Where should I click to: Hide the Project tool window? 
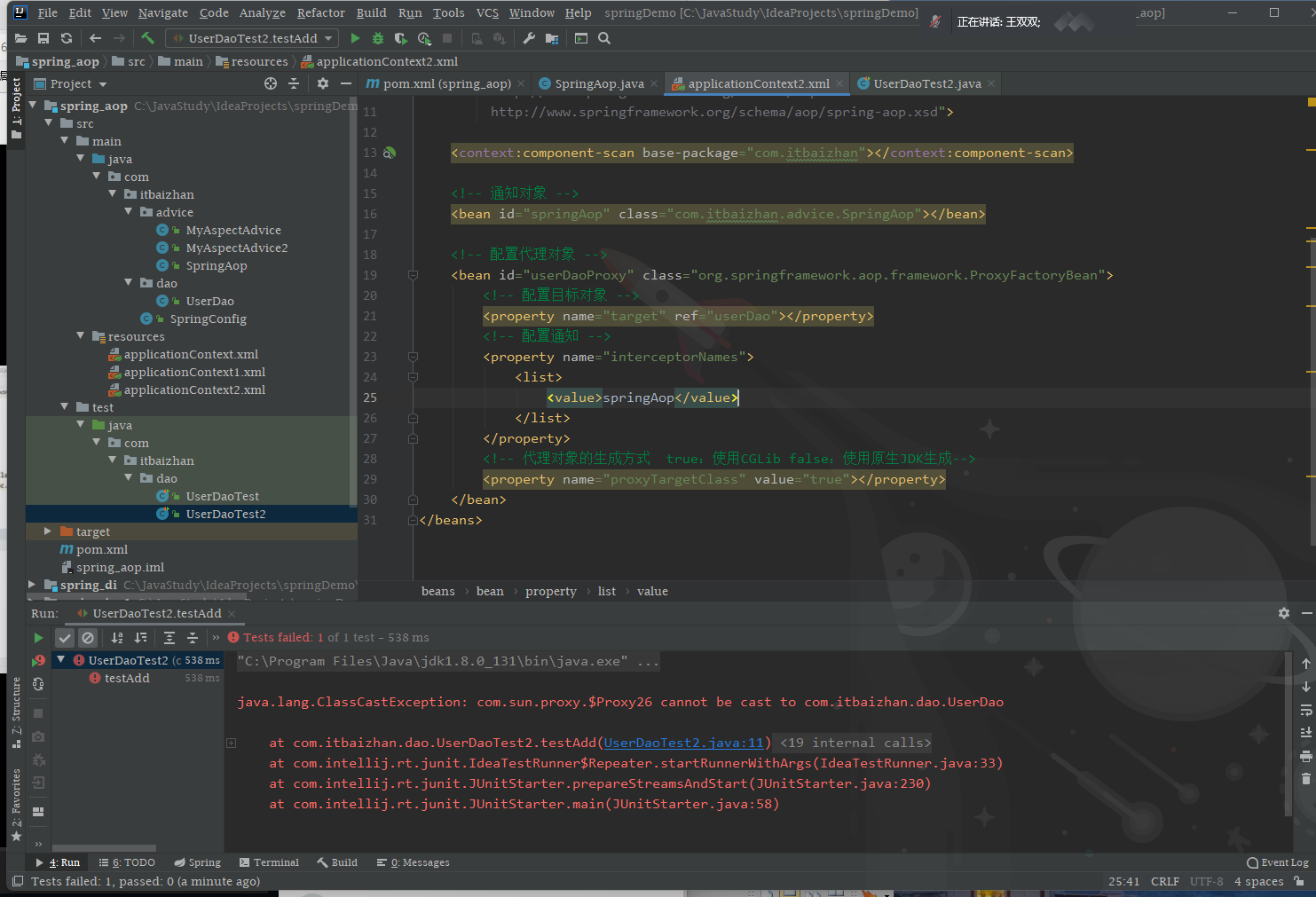(x=346, y=83)
